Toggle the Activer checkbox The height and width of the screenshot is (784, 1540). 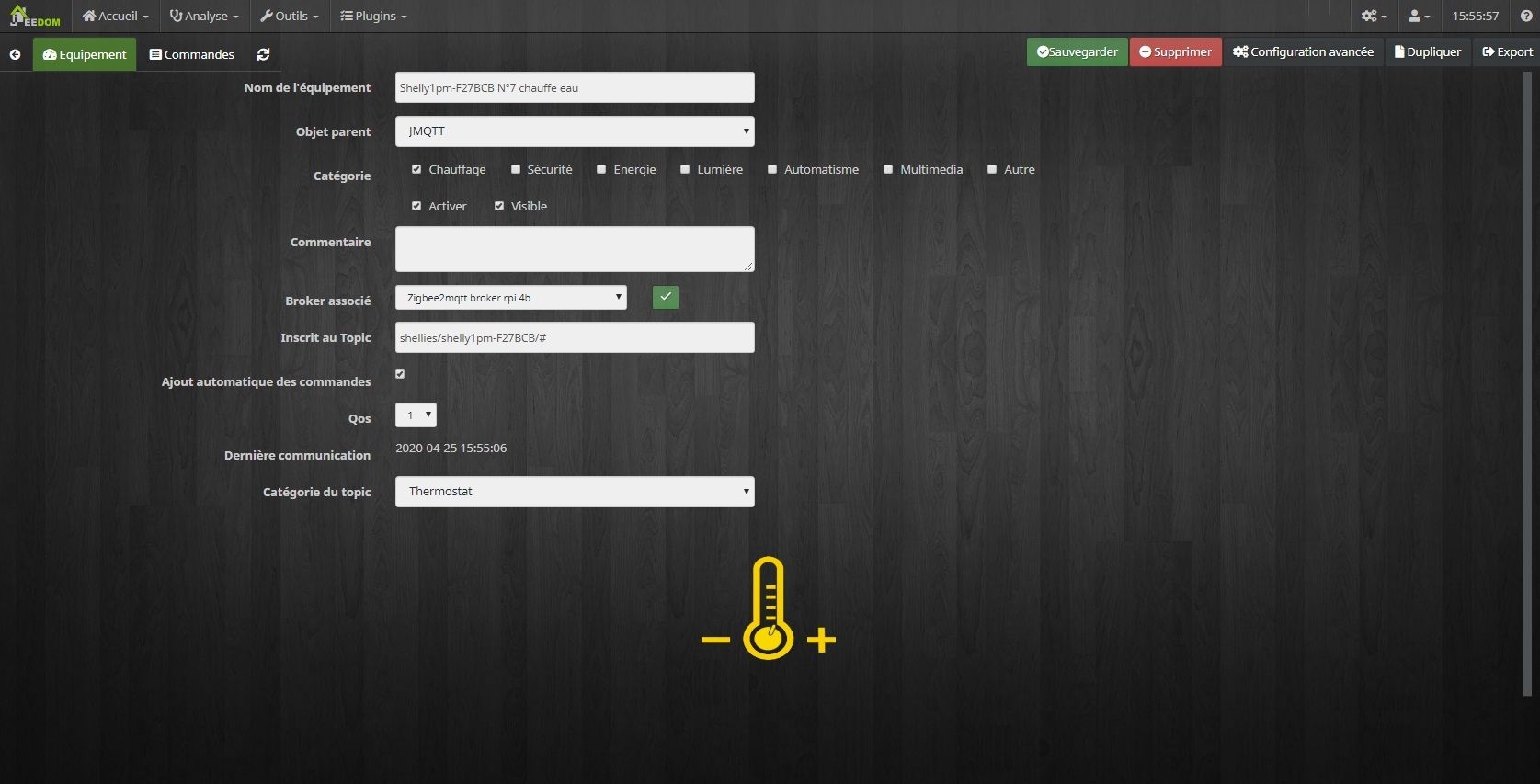point(416,206)
